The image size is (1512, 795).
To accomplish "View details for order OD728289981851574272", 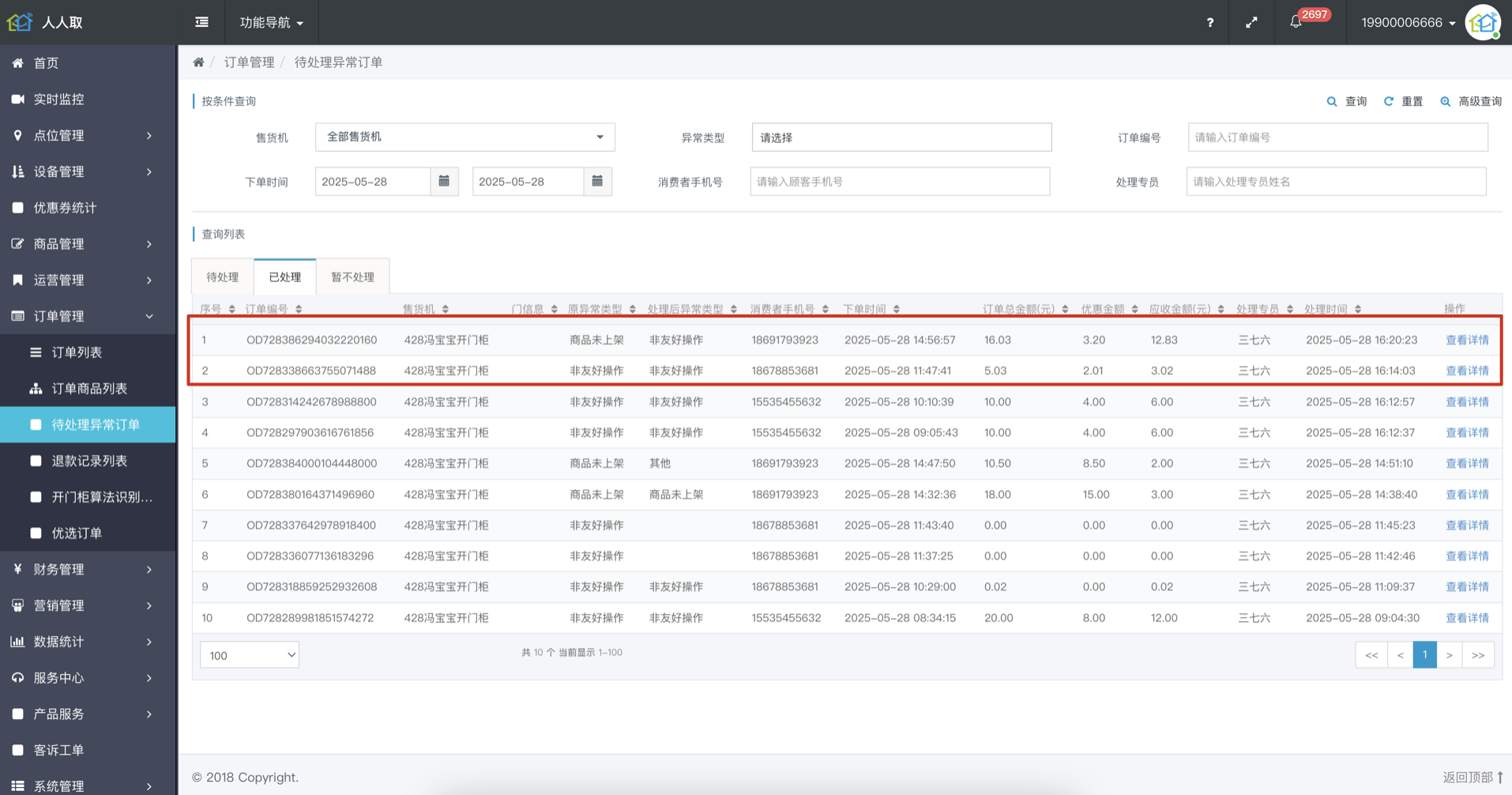I will [1467, 618].
